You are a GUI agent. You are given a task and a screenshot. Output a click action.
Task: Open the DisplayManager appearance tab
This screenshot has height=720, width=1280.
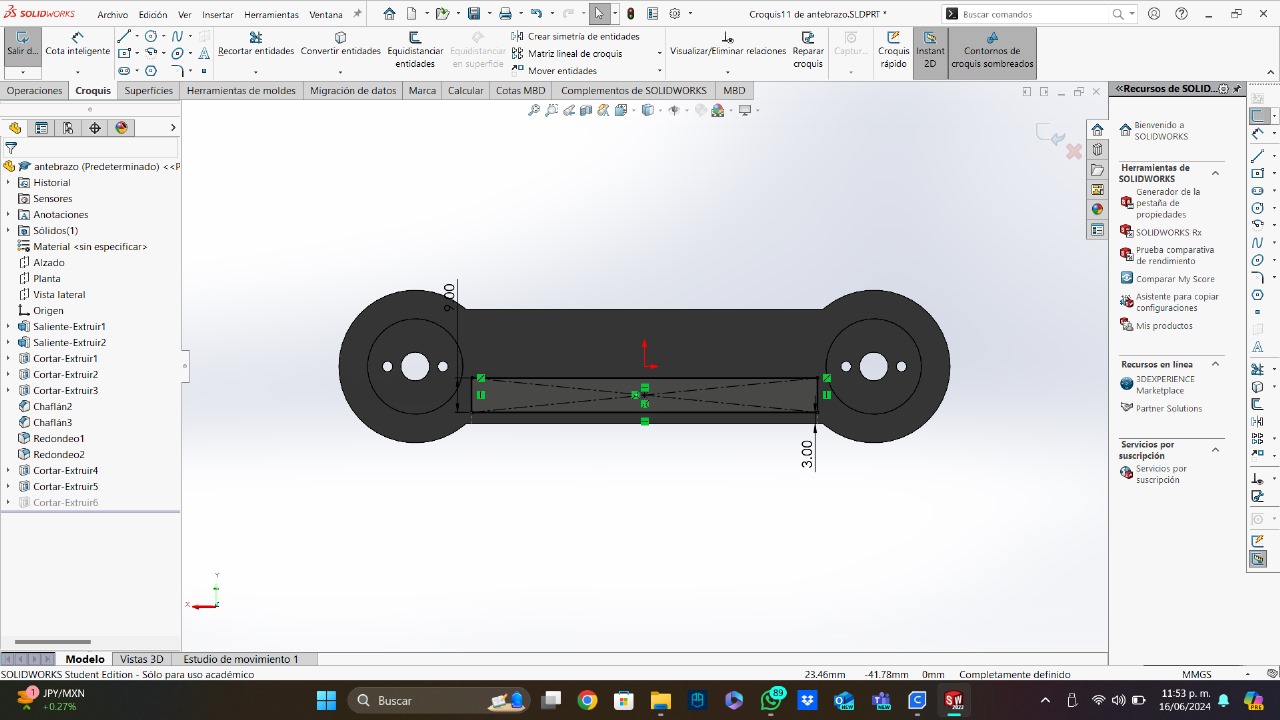[122, 128]
